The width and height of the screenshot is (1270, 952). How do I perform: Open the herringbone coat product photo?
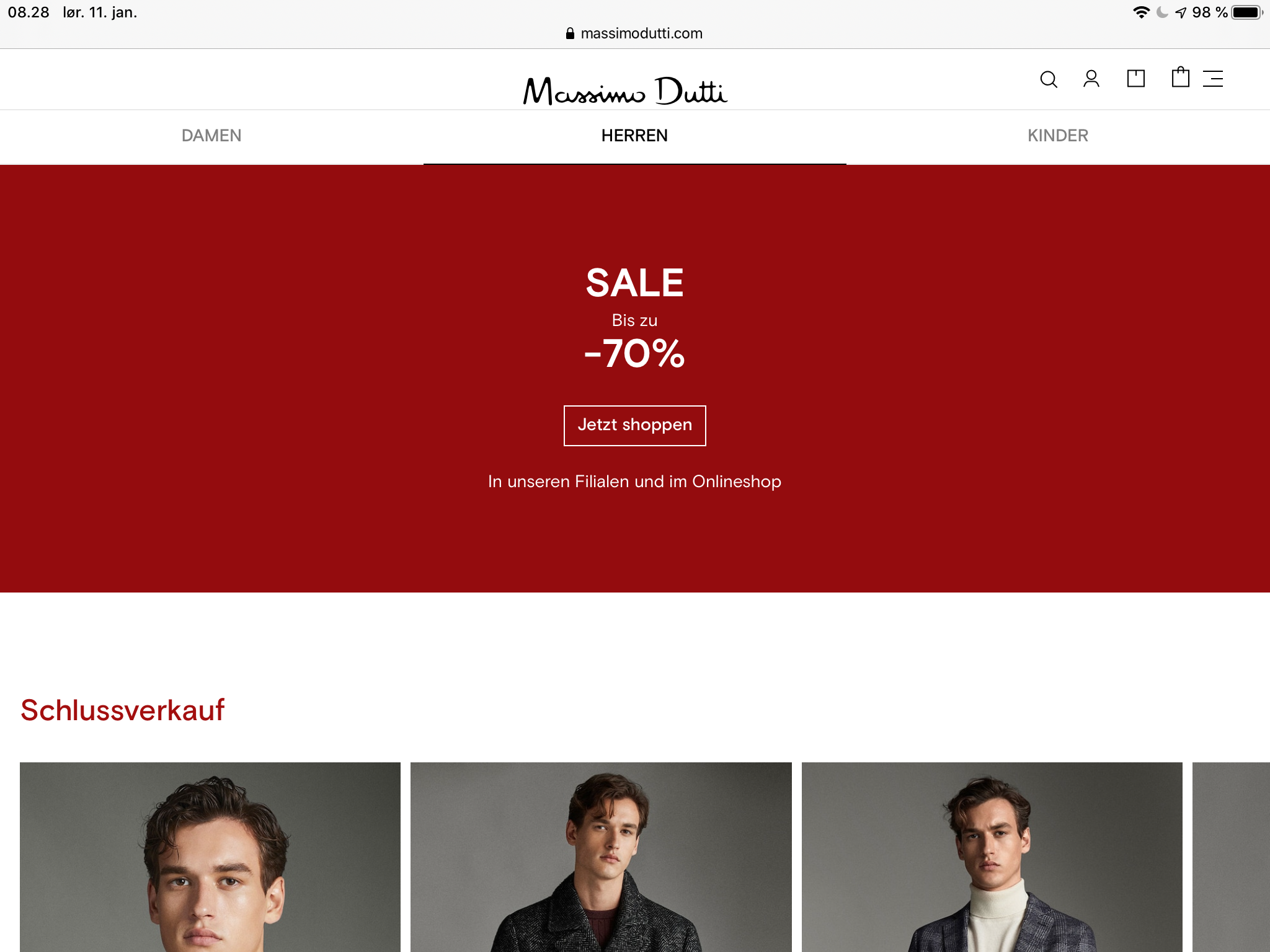601,857
